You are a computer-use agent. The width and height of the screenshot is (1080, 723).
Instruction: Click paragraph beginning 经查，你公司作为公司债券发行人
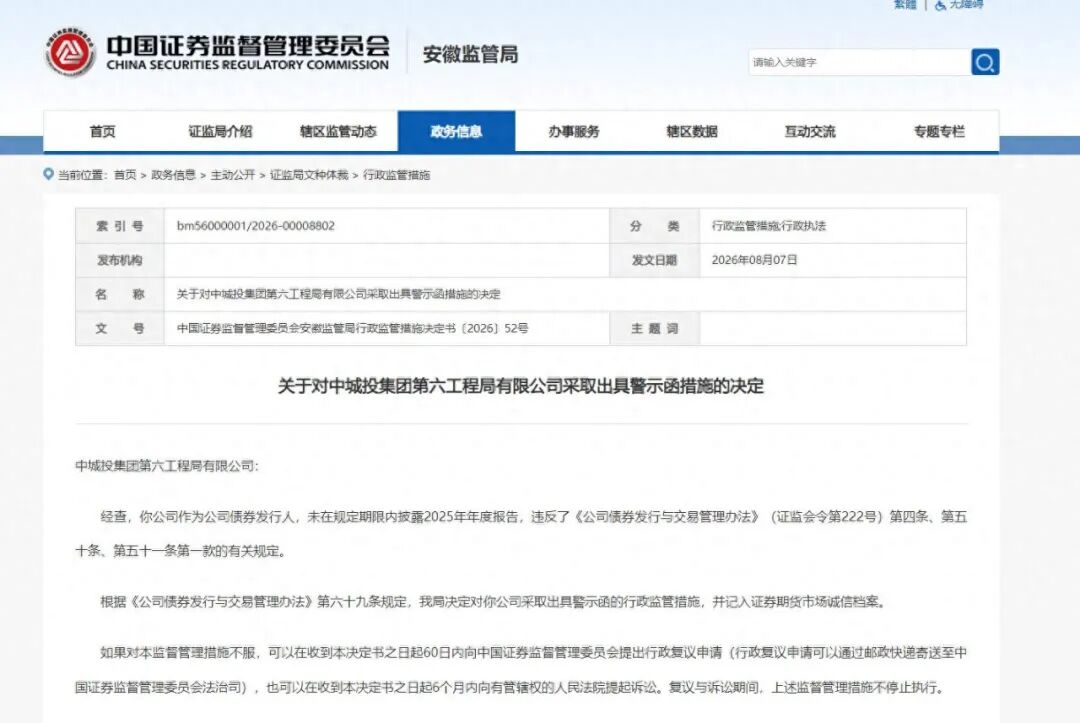point(521,534)
